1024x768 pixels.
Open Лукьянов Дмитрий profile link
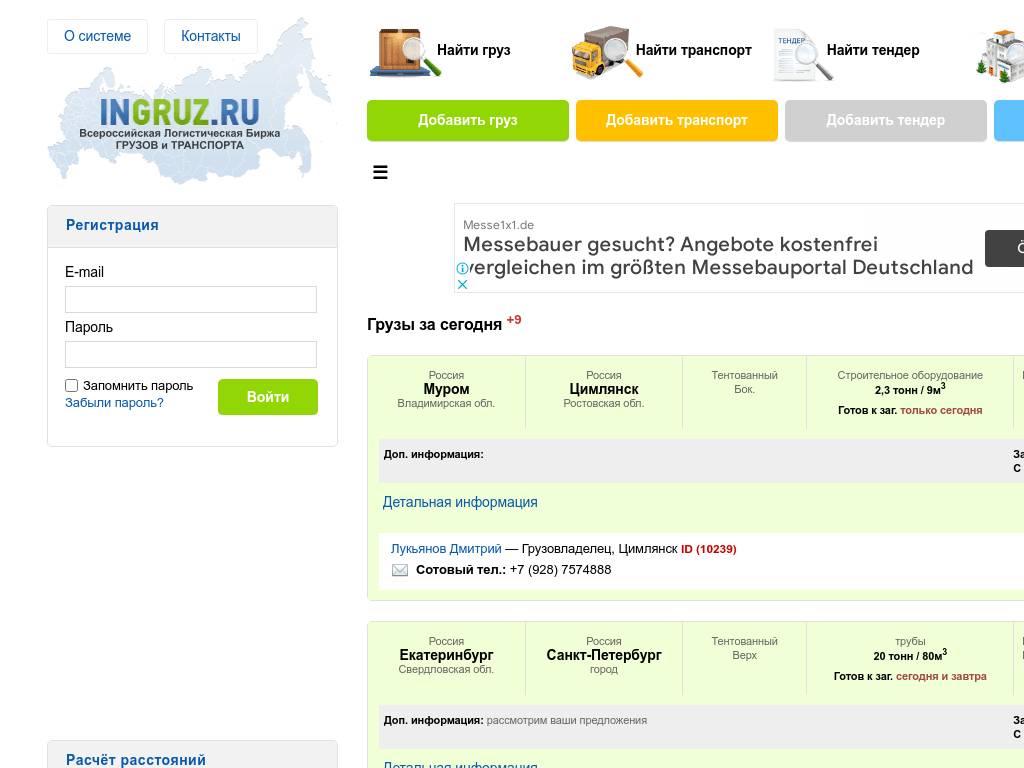[446, 549]
